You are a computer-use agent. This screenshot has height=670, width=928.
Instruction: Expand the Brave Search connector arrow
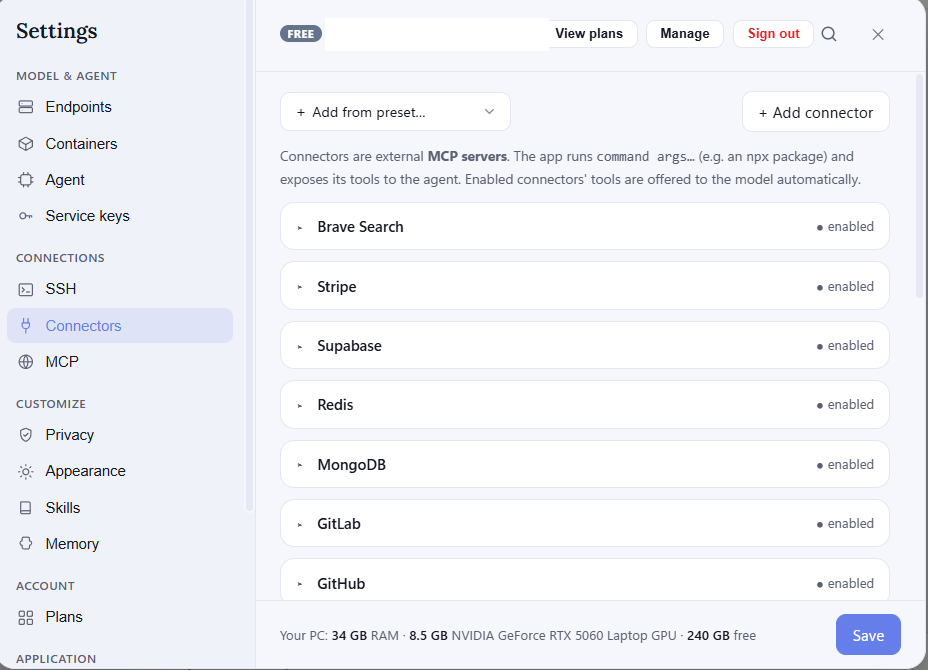pyautogui.click(x=300, y=227)
